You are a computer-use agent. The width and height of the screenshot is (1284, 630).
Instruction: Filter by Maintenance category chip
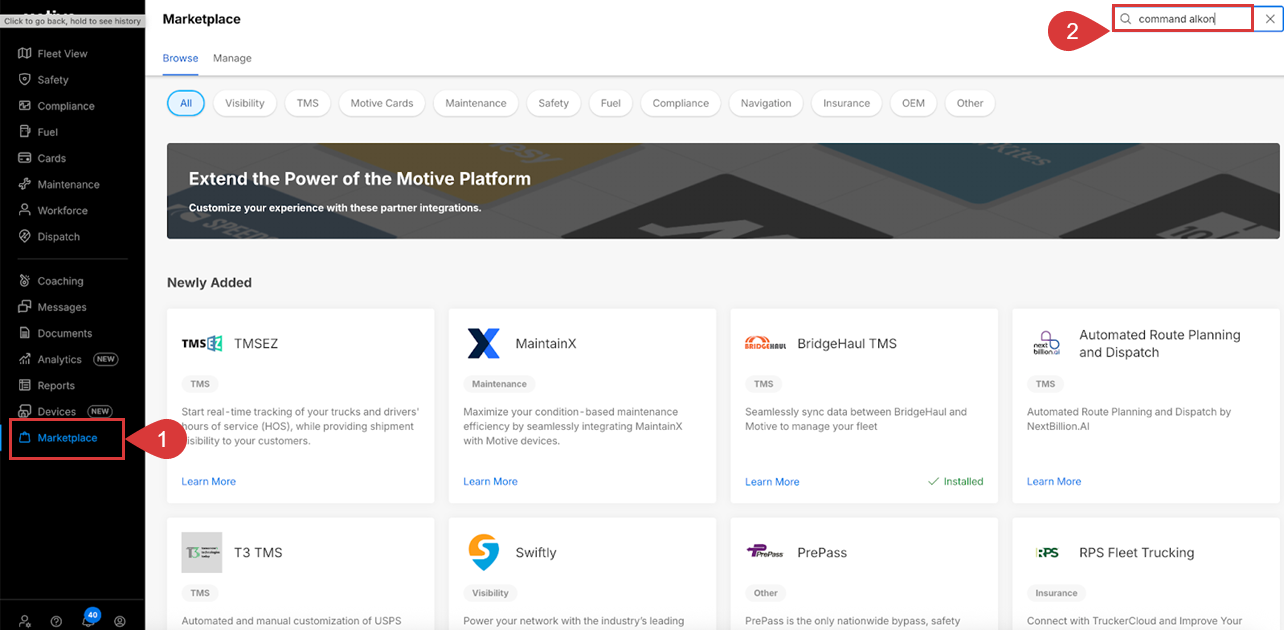point(476,103)
